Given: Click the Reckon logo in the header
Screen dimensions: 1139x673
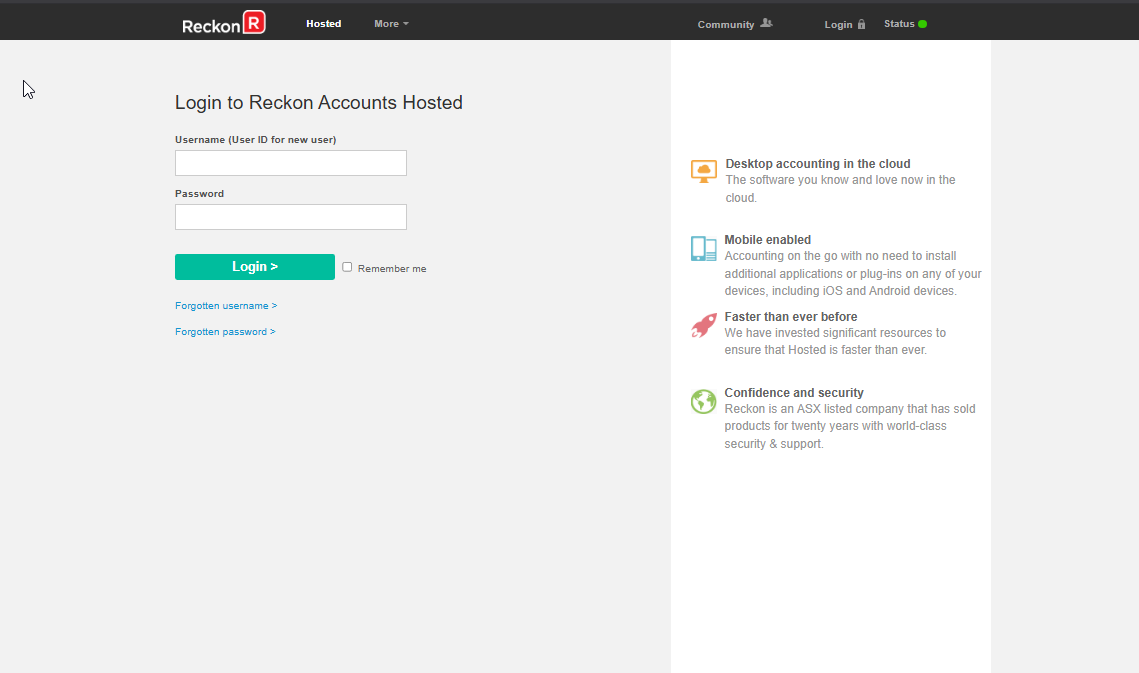Looking at the screenshot, I should coord(224,23).
